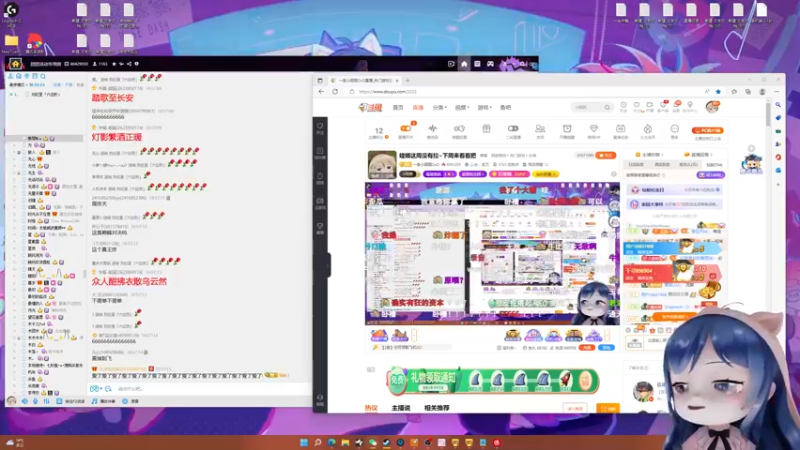Screen dimensions: 800x450
Task: Open the audio mixer sliders icon in YY
Action: click(46, 401)
